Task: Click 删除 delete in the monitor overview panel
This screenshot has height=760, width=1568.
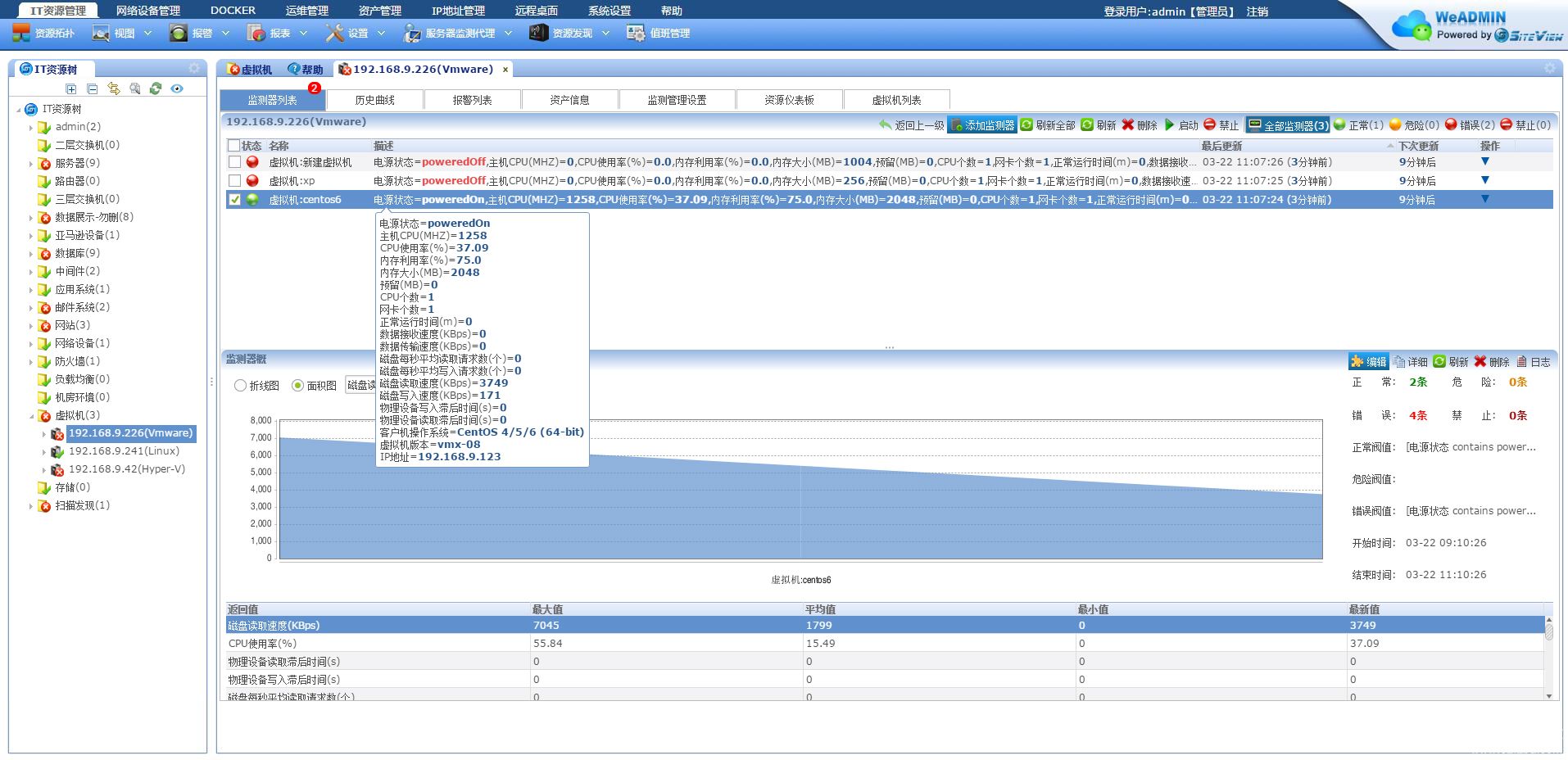Action: tap(1492, 361)
